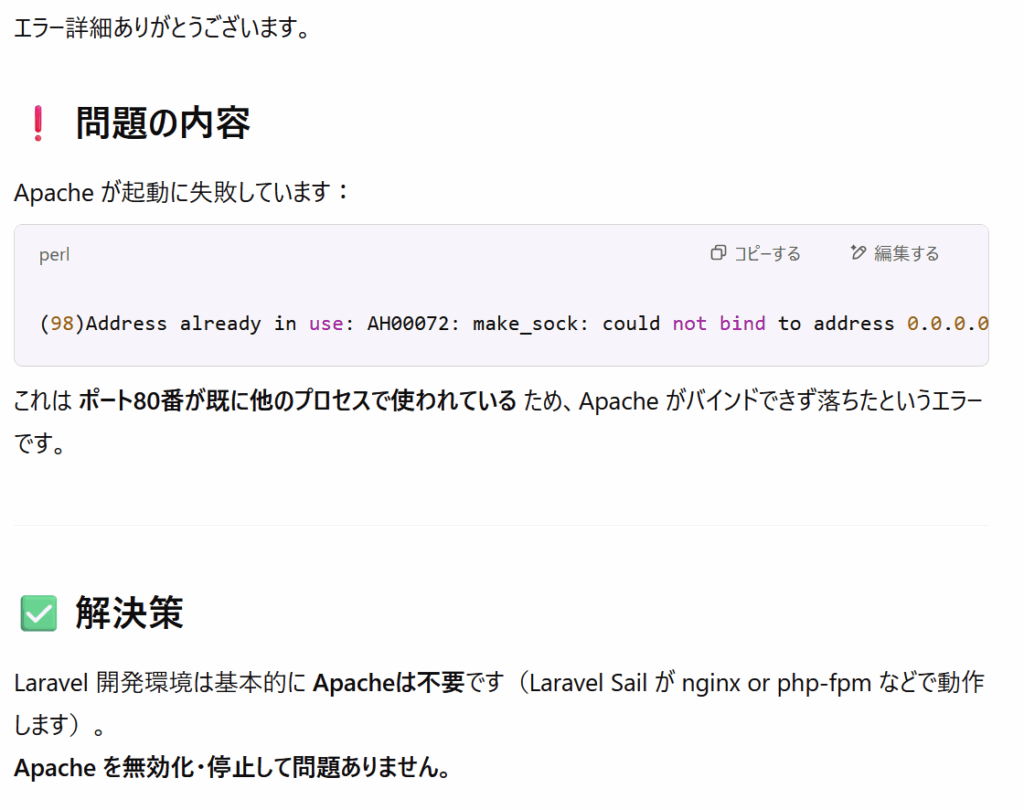Click bold line 'Apache を無効化・停止して問題ありません。'
Image resolution: width=1024 pixels, height=810 pixels.
point(232,768)
